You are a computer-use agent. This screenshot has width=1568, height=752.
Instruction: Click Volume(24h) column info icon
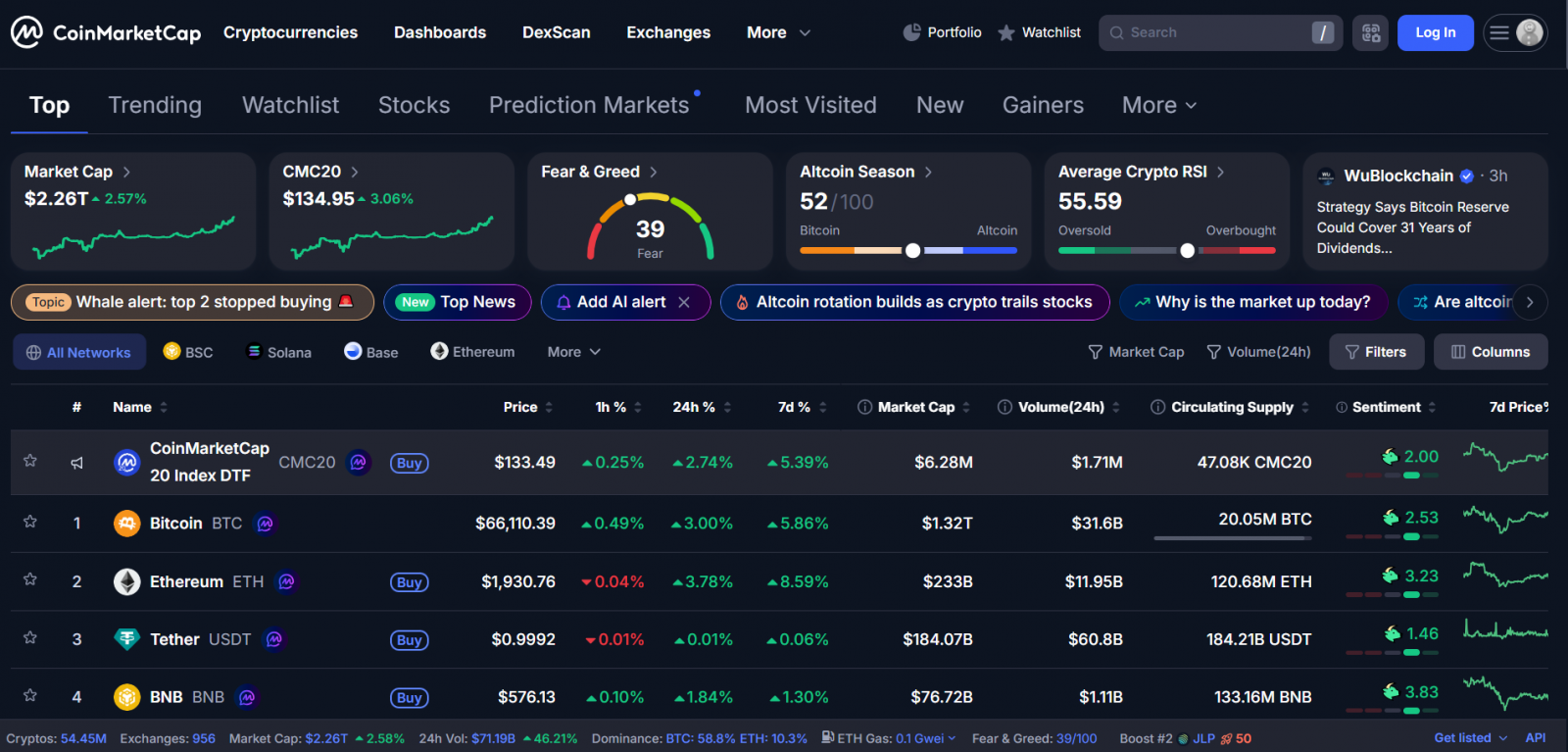[1004, 407]
